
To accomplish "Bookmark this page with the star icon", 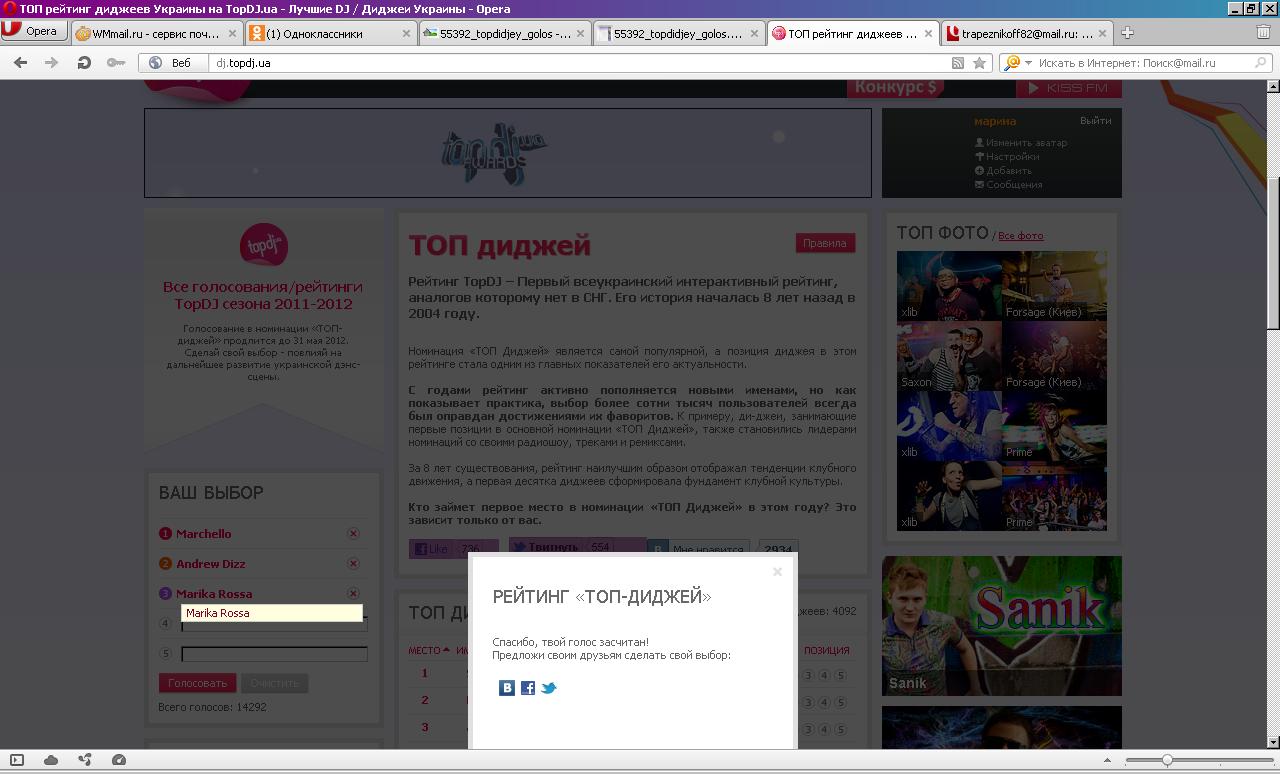I will pos(980,62).
